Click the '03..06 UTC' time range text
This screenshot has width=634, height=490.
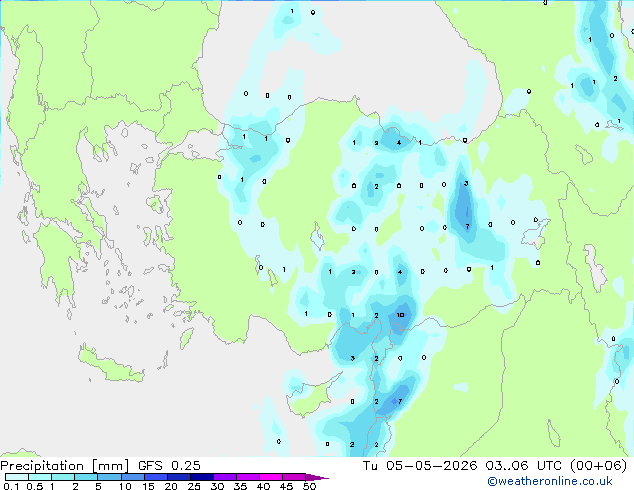pyautogui.click(x=524, y=466)
